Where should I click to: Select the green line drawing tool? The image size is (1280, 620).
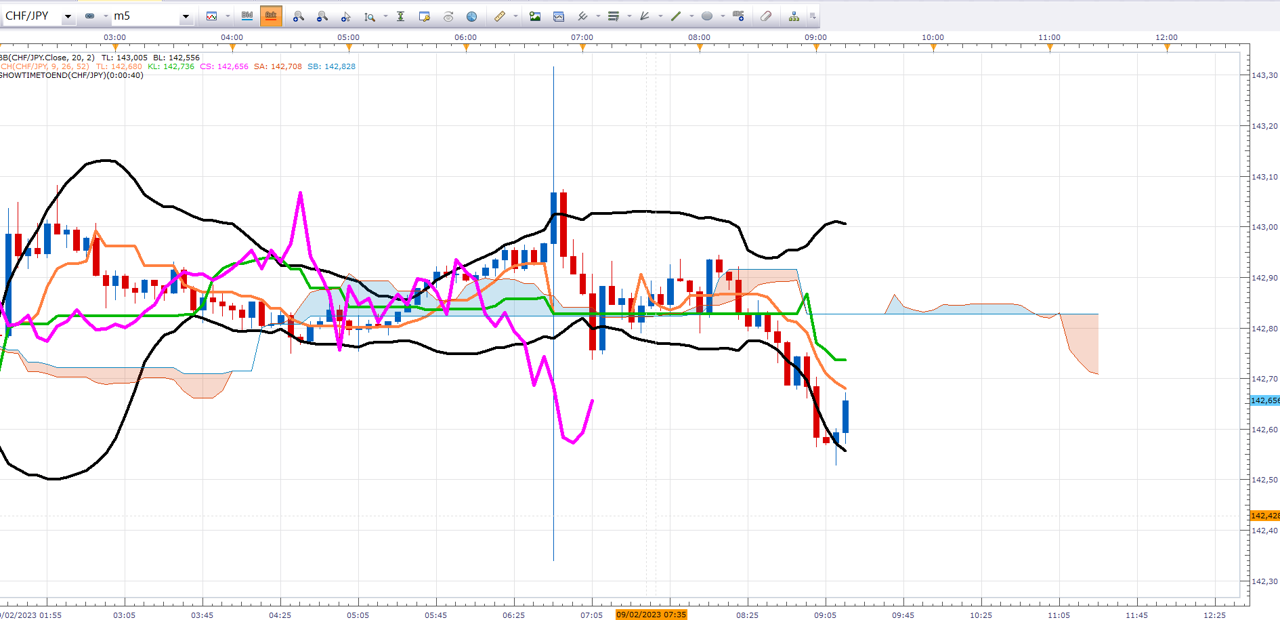(676, 16)
